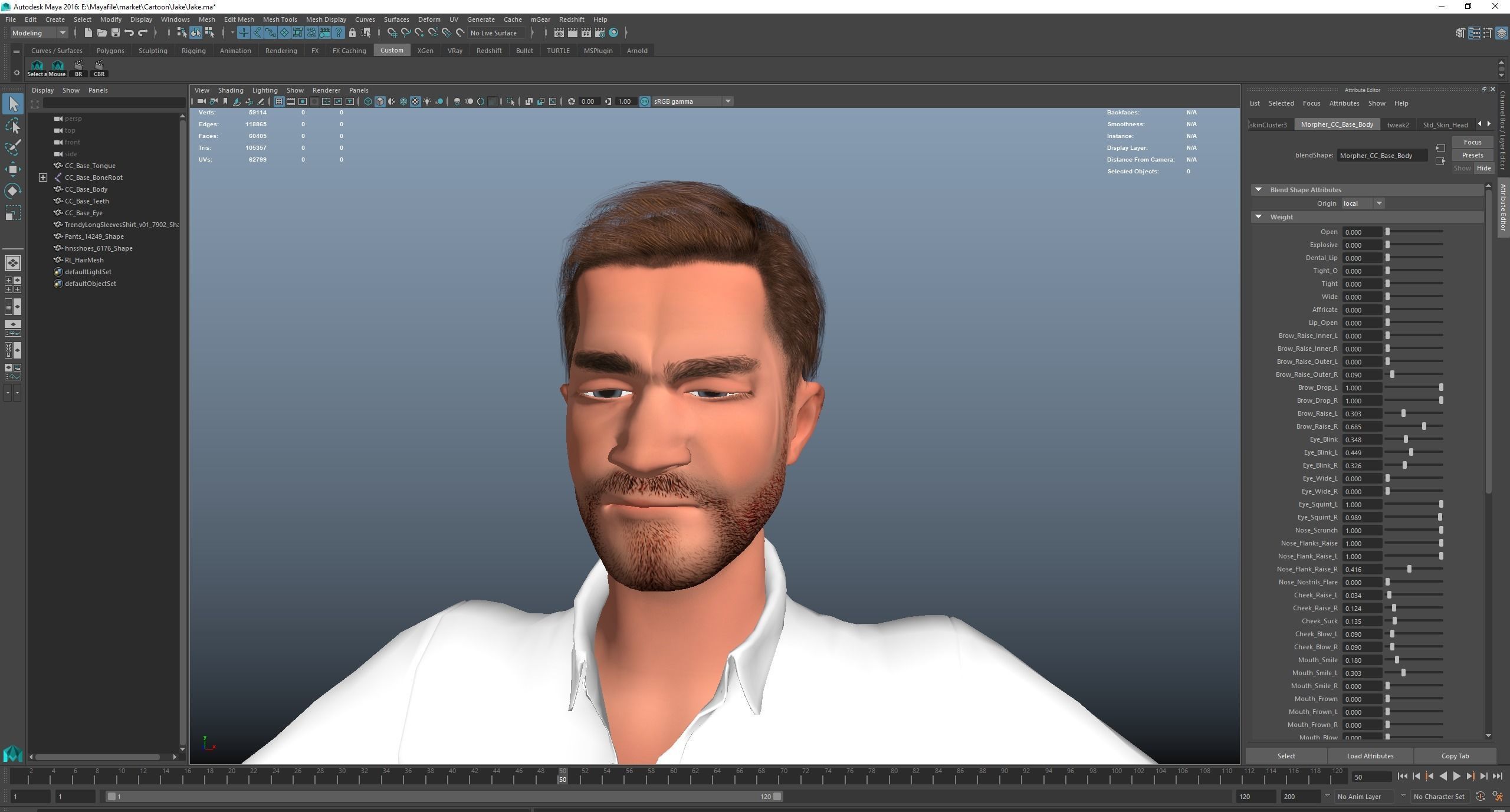This screenshot has height=812, width=1510.
Task: Activate the Paint Selection tool
Action: (x=13, y=147)
